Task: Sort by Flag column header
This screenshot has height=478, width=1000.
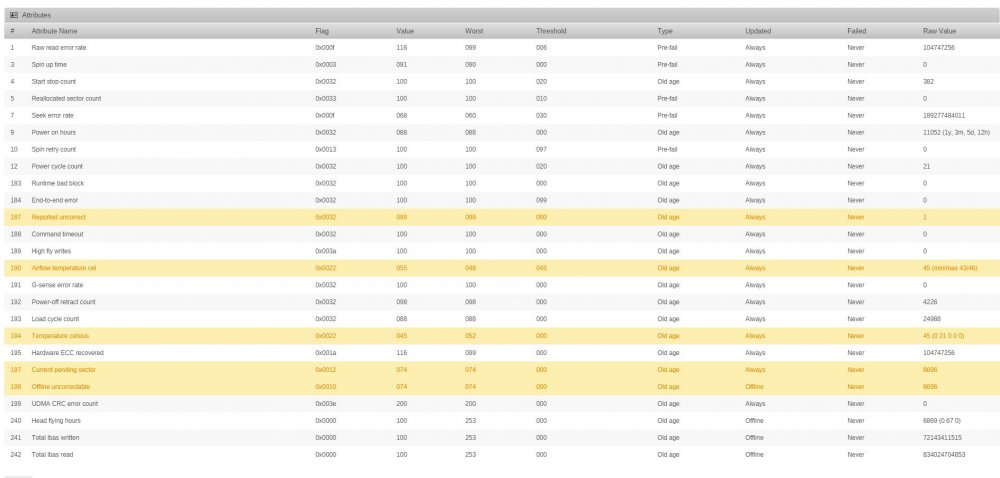Action: (322, 31)
